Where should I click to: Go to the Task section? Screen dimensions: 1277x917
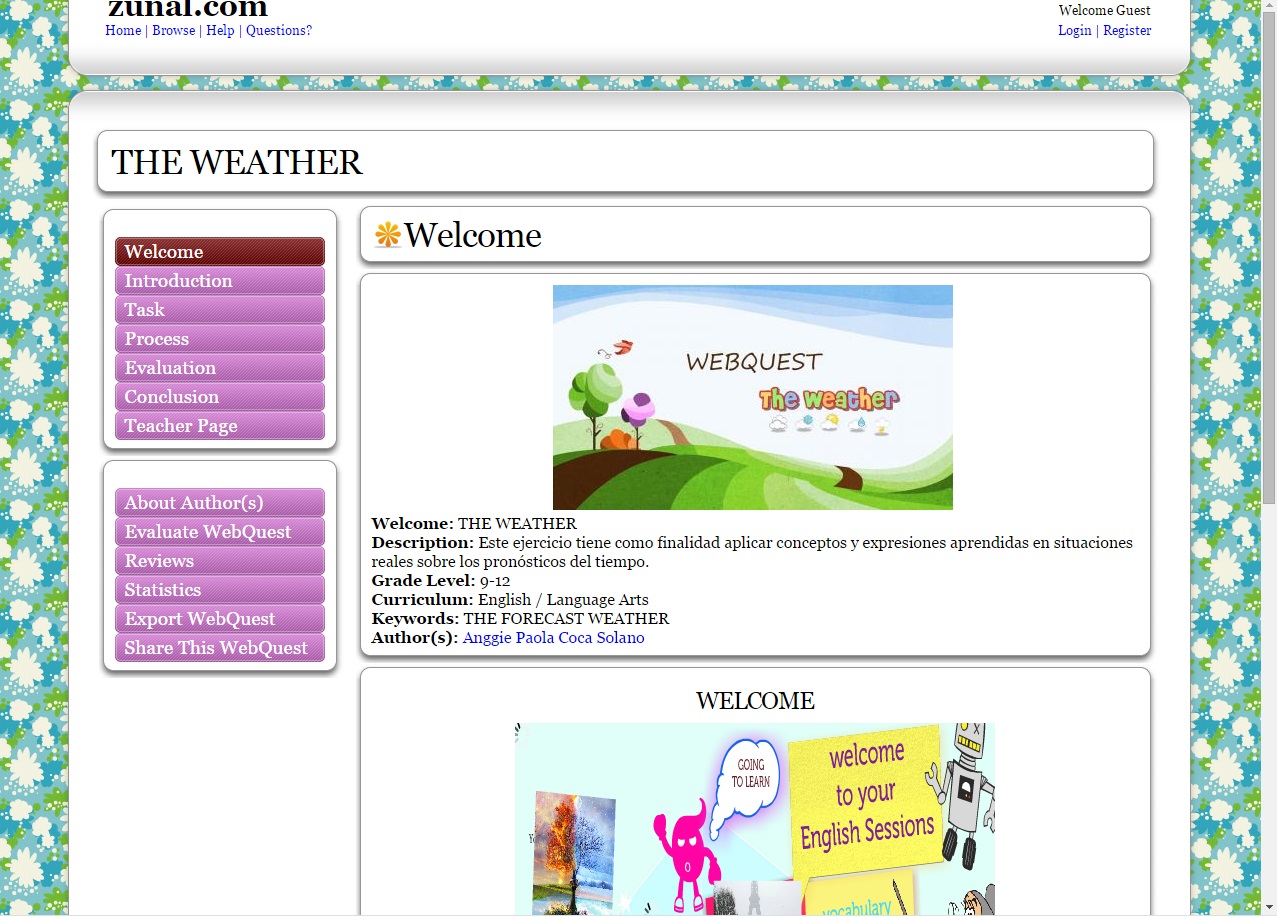(219, 310)
